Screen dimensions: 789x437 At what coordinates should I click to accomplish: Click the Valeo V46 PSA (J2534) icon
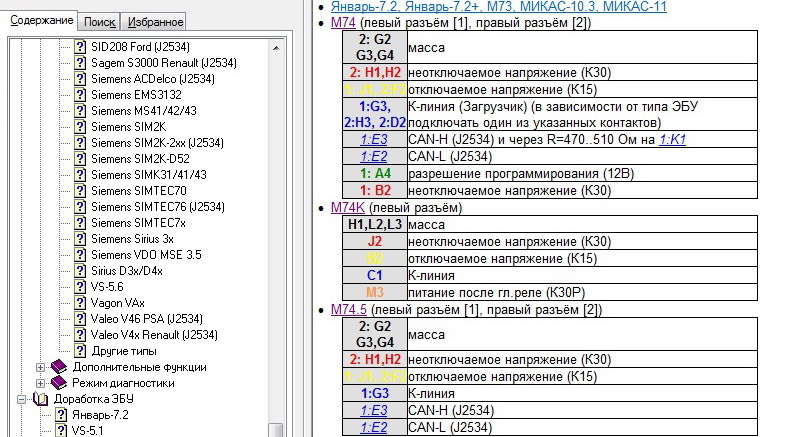pos(80,319)
